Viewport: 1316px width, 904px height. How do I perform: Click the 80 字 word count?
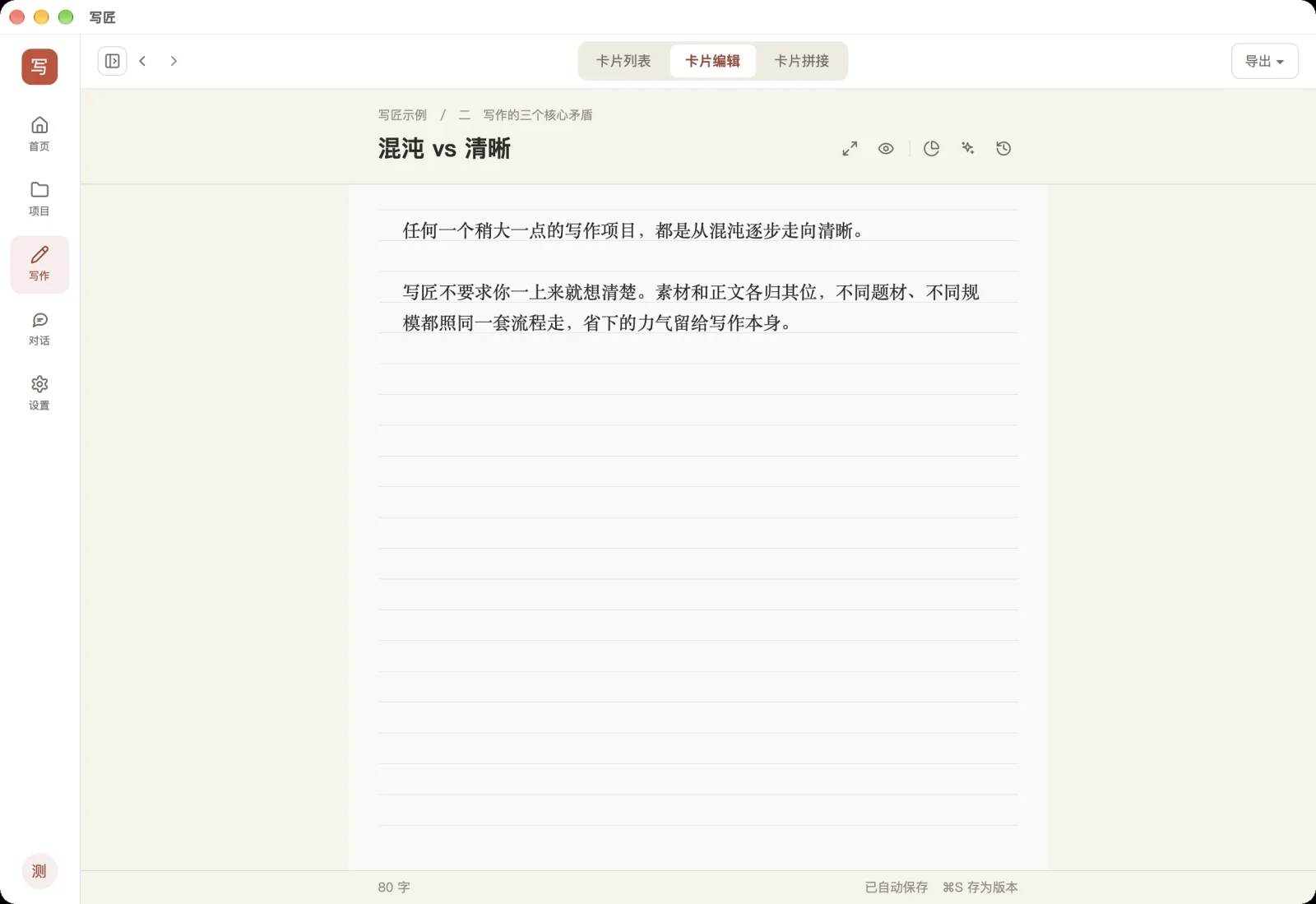point(394,888)
